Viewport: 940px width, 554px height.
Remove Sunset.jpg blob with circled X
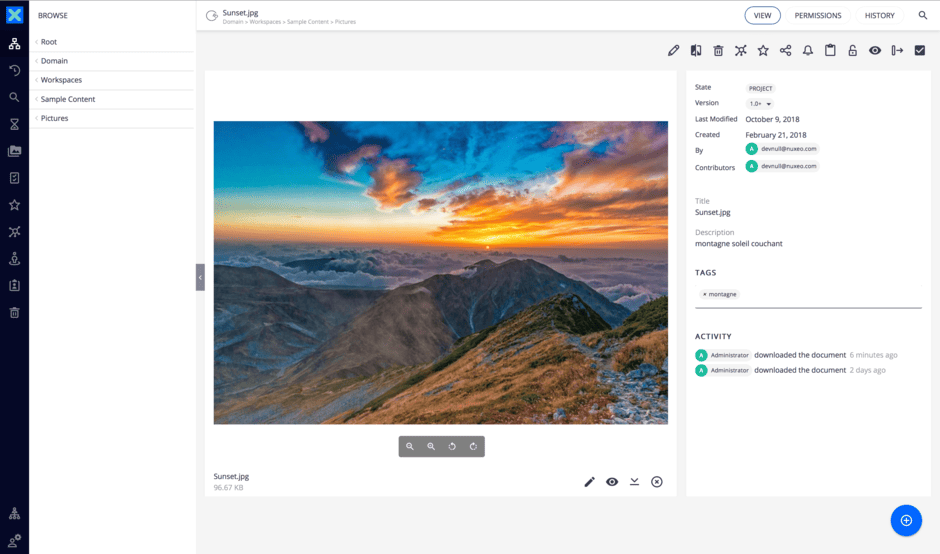[657, 481]
